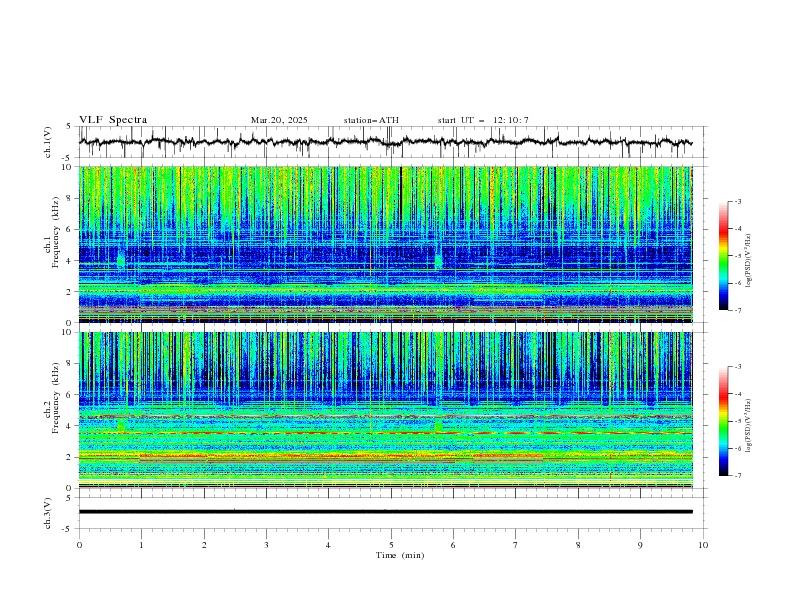Screen dimensions: 792x612
Task: Click inside the ch.2 spectrogram panel
Action: coord(385,410)
